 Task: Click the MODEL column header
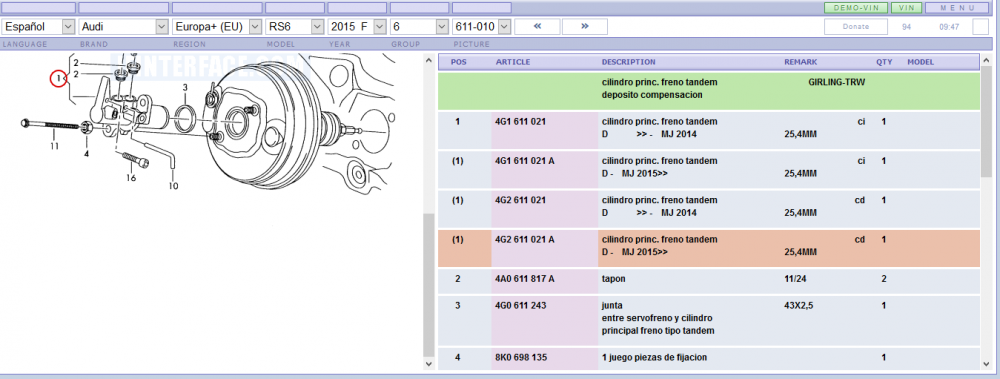coord(920,63)
